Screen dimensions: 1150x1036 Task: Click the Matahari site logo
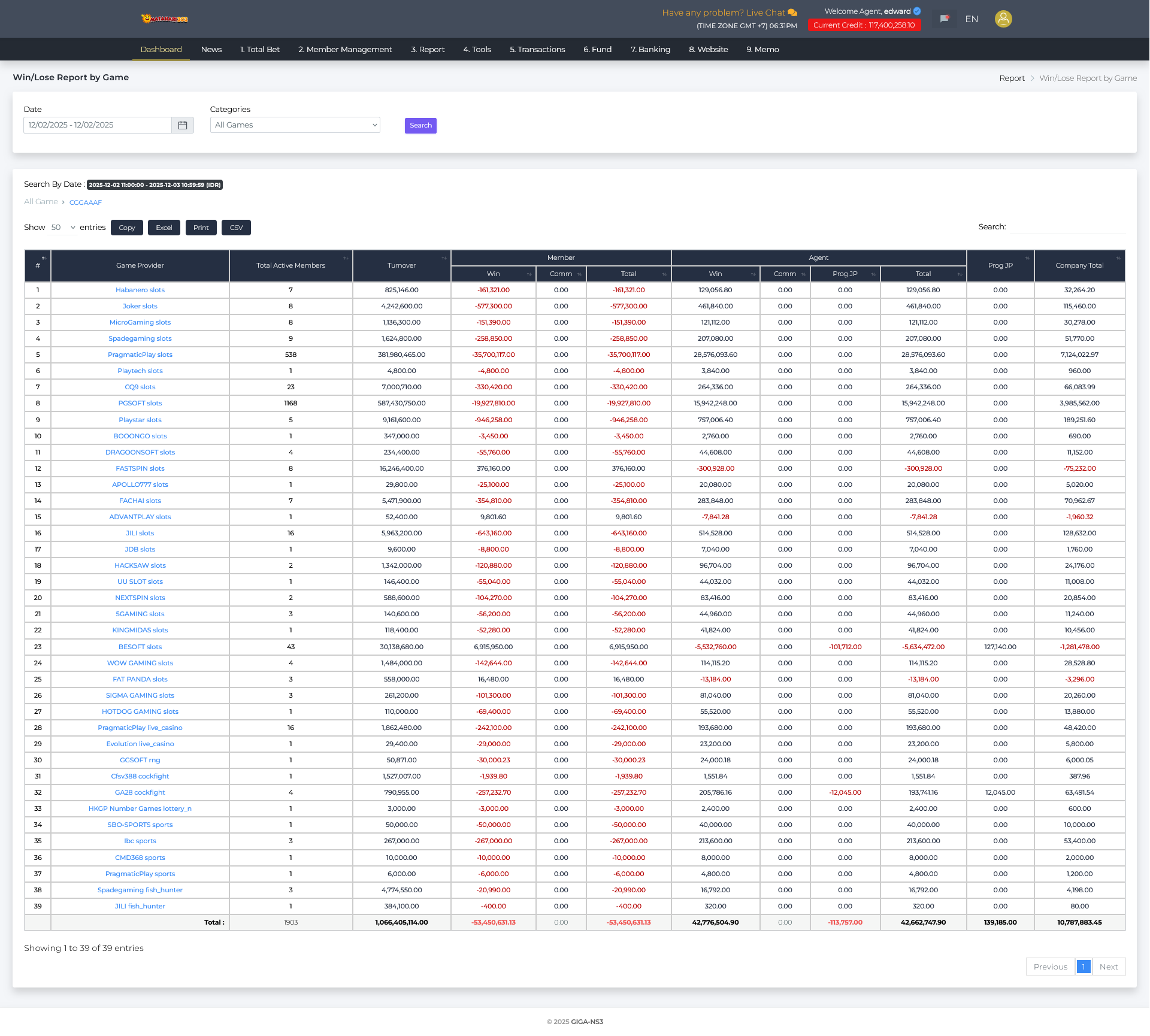pyautogui.click(x=165, y=19)
